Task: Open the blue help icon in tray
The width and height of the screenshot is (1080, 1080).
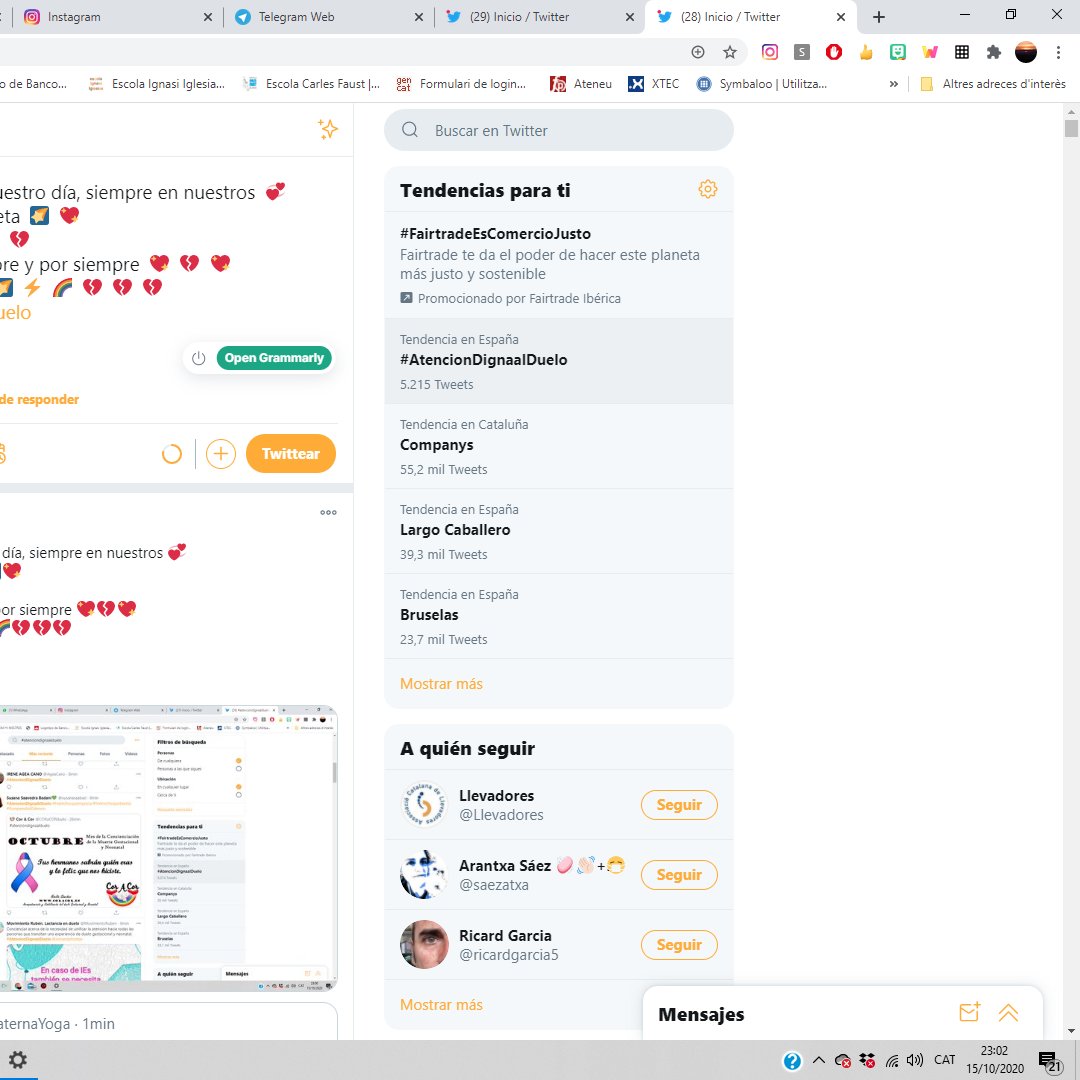Action: tap(792, 1061)
